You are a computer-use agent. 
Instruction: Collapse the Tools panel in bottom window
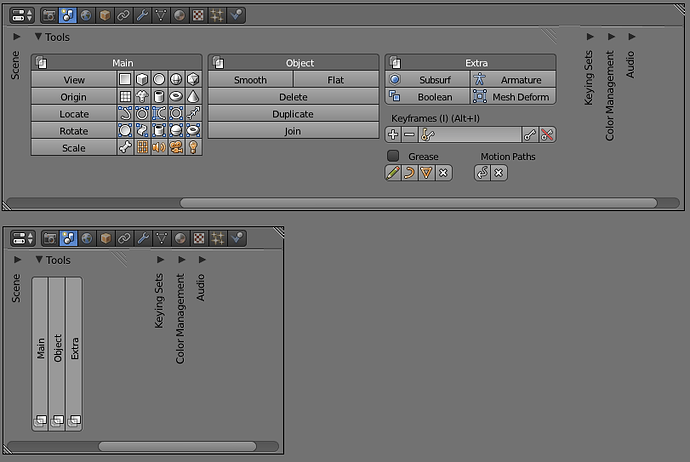click(x=39, y=260)
